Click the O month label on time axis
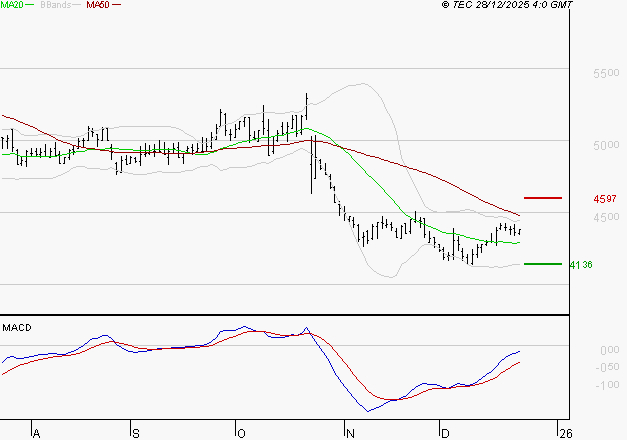 241,434
